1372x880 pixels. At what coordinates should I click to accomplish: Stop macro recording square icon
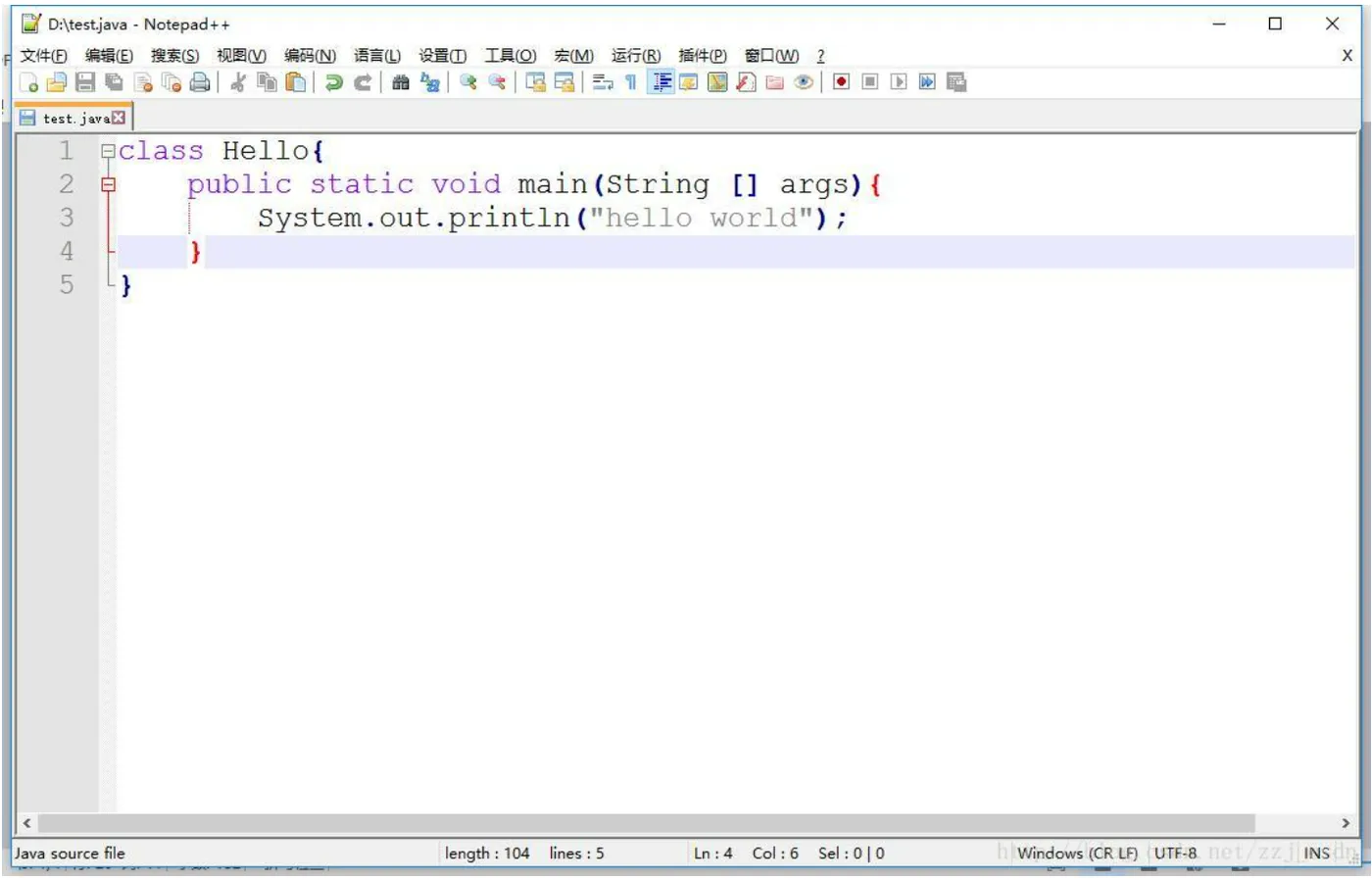pyautogui.click(x=869, y=82)
